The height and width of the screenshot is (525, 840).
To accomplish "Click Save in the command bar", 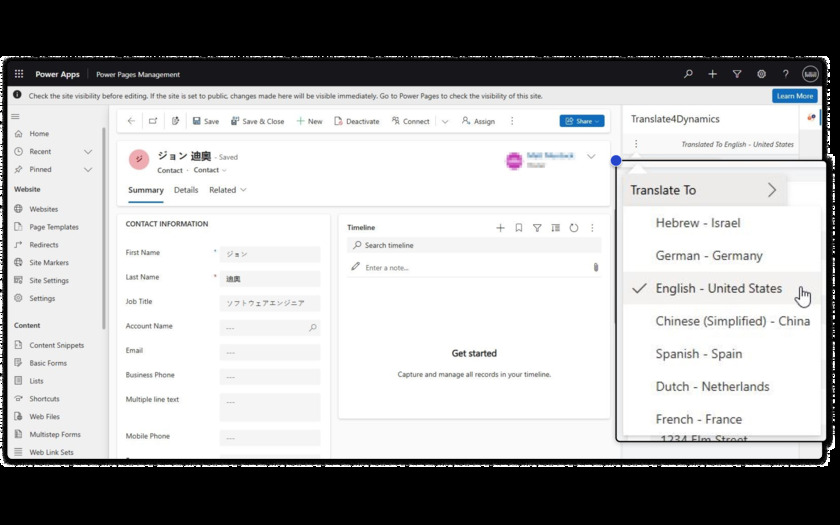I will pyautogui.click(x=206, y=121).
